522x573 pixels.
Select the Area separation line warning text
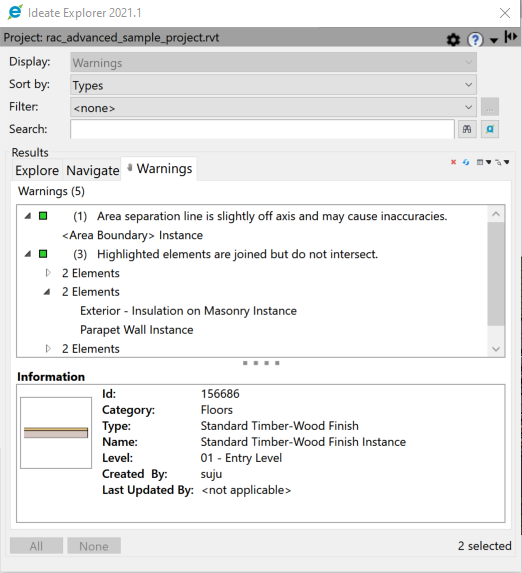click(272, 216)
